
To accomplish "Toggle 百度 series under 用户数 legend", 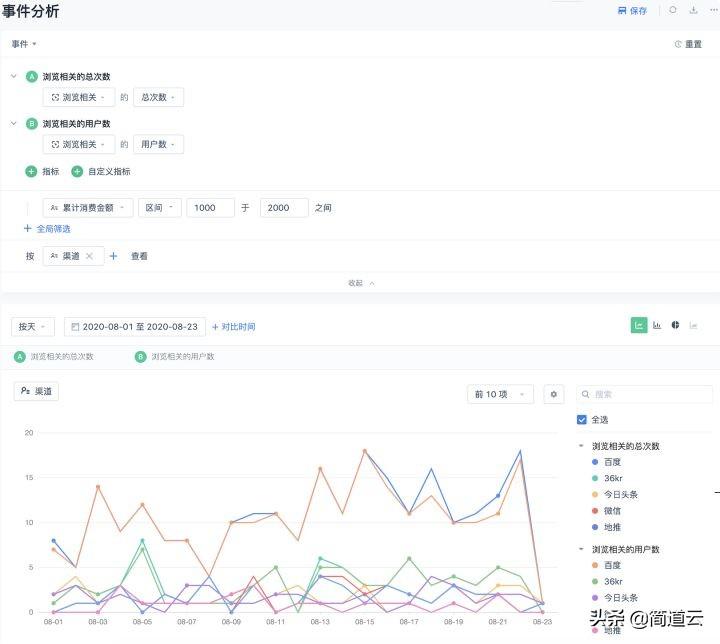I will point(607,565).
